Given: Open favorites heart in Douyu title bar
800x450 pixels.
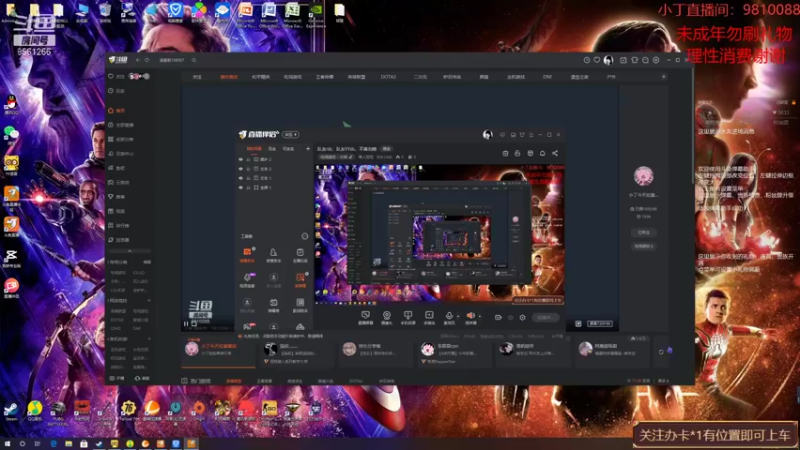Looking at the screenshot, I should pyautogui.click(x=596, y=60).
